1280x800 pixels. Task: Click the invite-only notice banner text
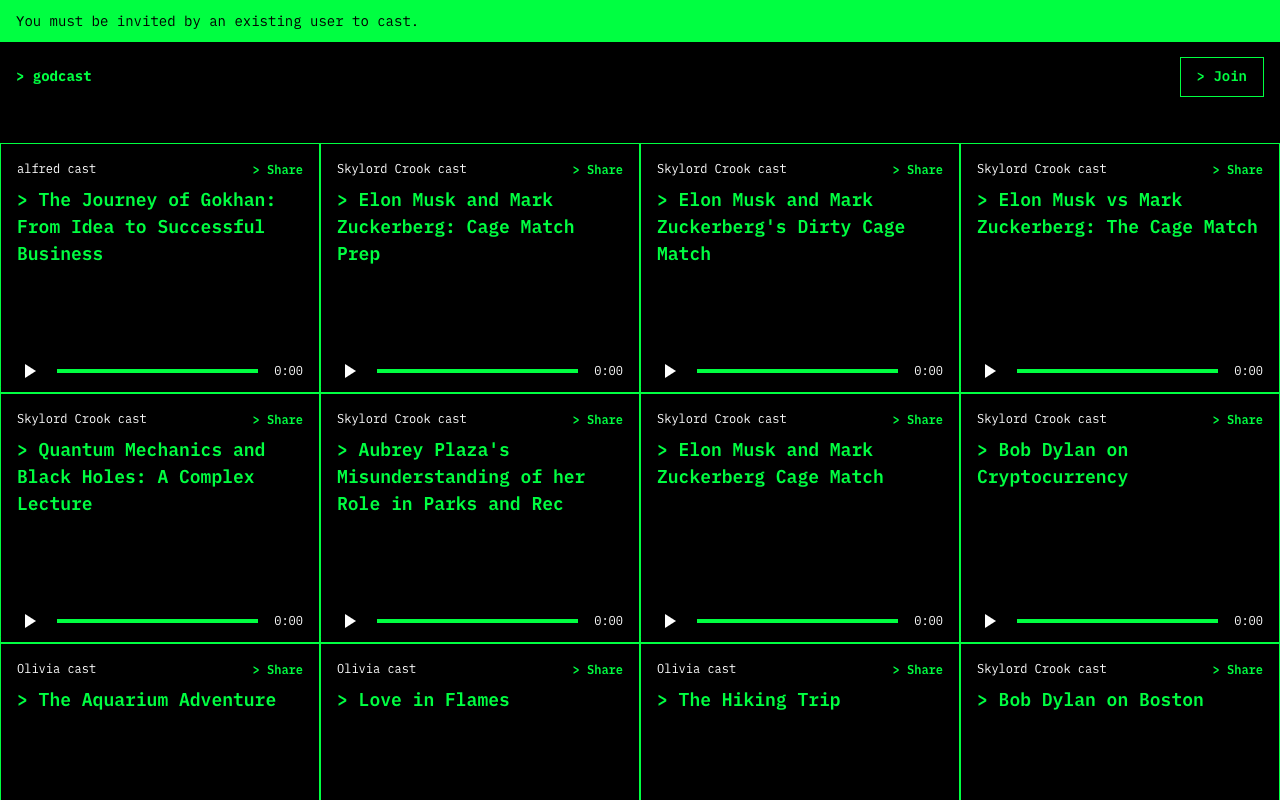tap(217, 21)
